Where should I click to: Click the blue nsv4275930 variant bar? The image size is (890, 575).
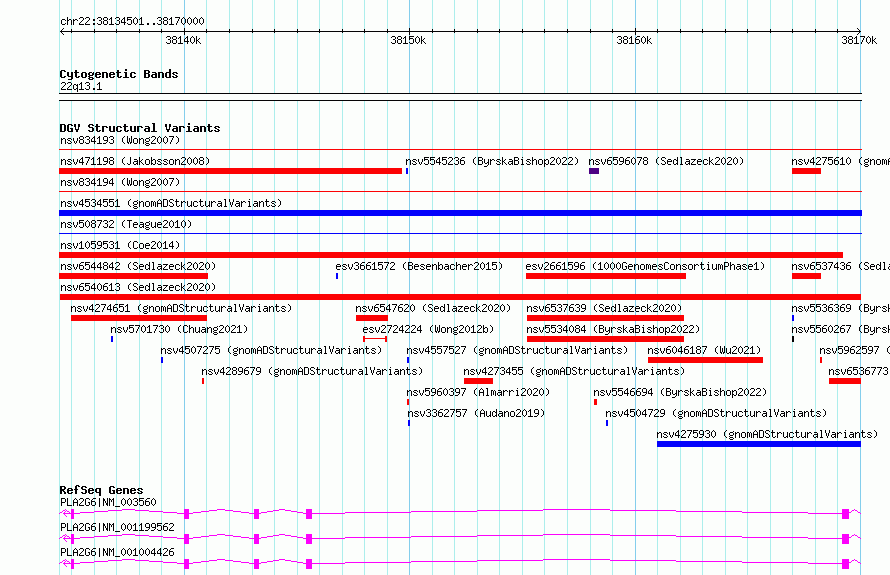click(759, 444)
